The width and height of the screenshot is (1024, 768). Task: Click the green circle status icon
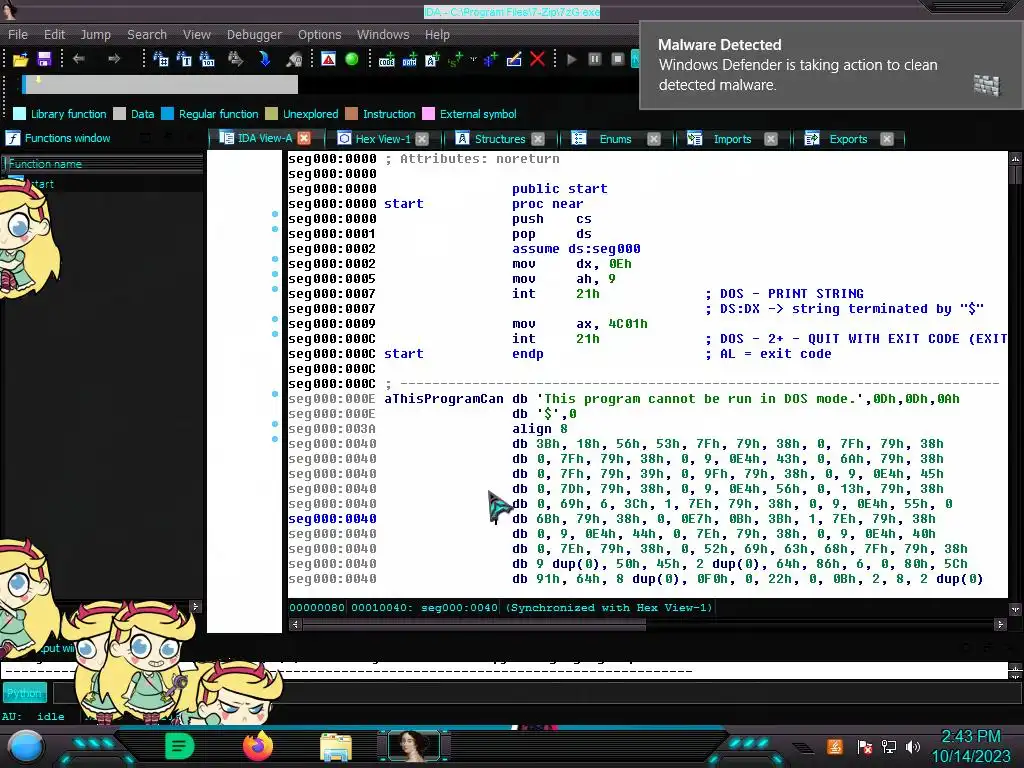pyautogui.click(x=351, y=59)
